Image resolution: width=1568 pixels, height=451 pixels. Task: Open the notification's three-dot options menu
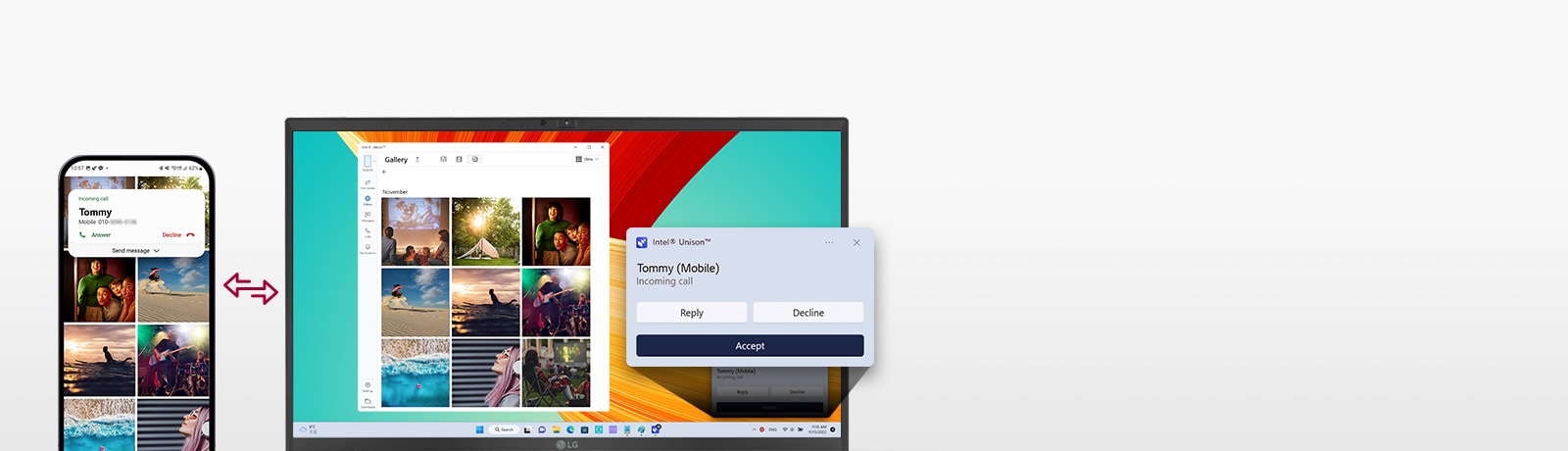[x=829, y=242]
